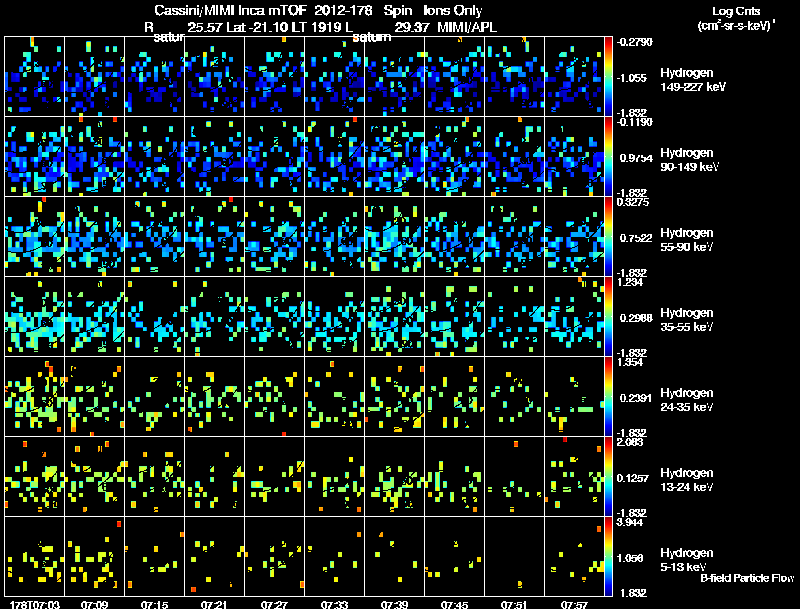The height and width of the screenshot is (609, 800).
Task: Select the 07:15 panel in Hydrogen 35-55 keV row
Action: [x=155, y=316]
